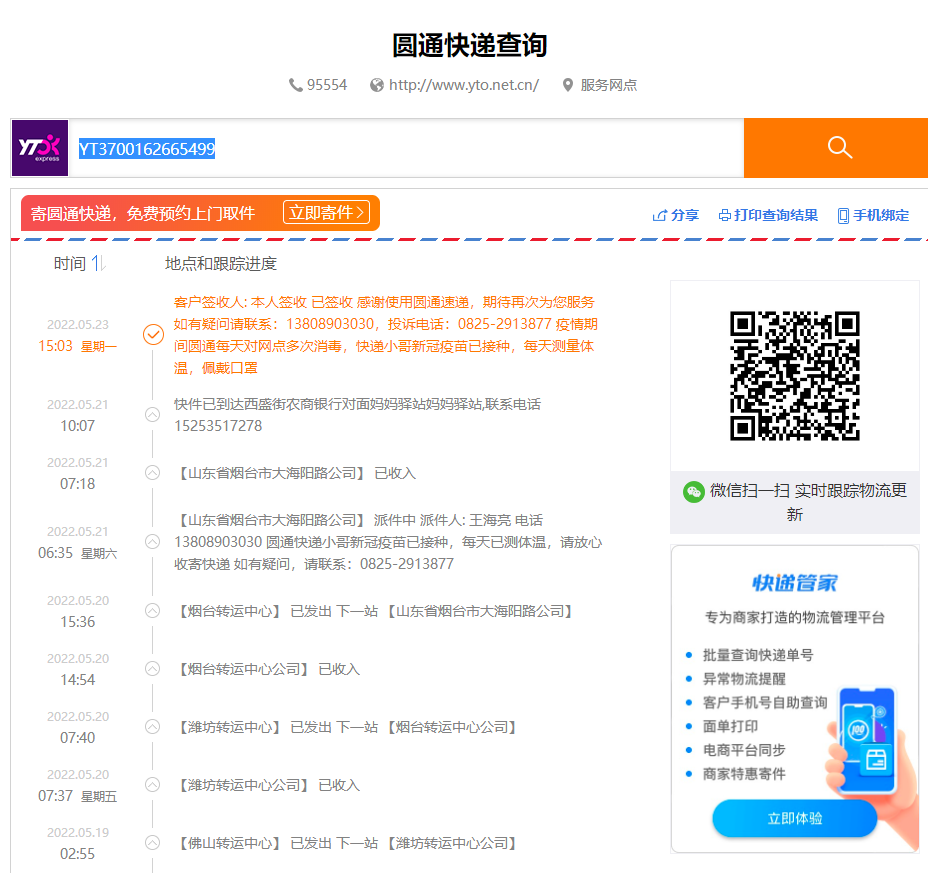Screen dimensions: 928x873
Task: Click the 07:37 星期五 timestamp
Action: point(78,796)
